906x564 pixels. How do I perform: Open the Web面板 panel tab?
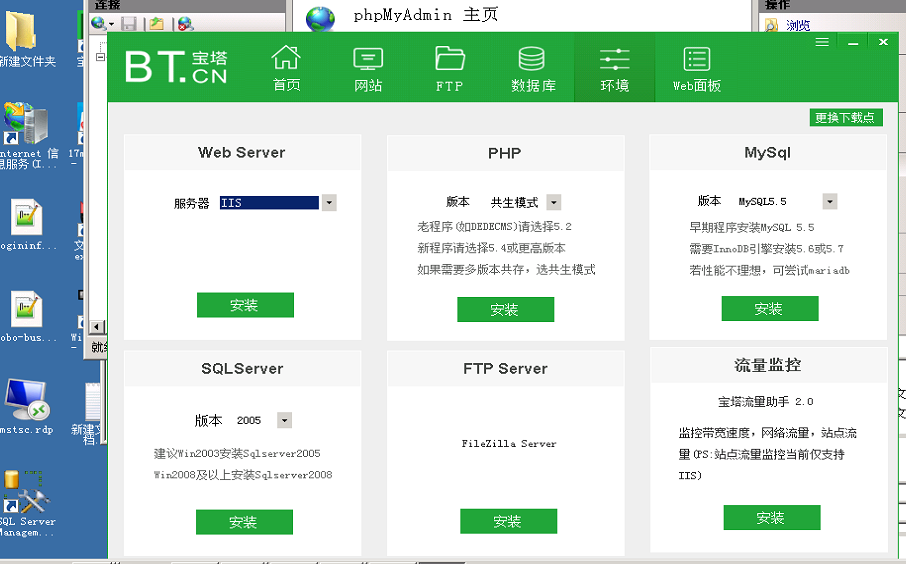(x=697, y=68)
